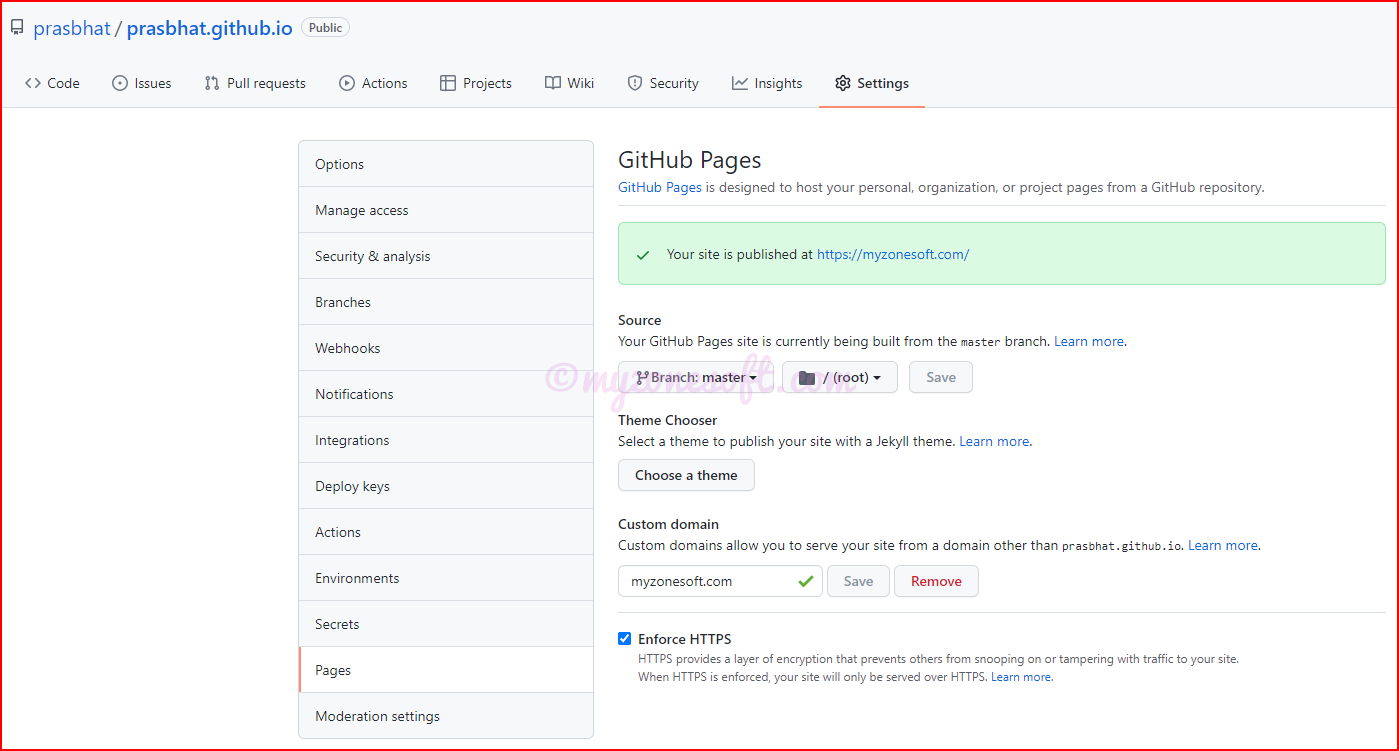Viewport: 1399px width, 751px height.
Task: Open Actions in settings sidebar
Action: tap(446, 532)
